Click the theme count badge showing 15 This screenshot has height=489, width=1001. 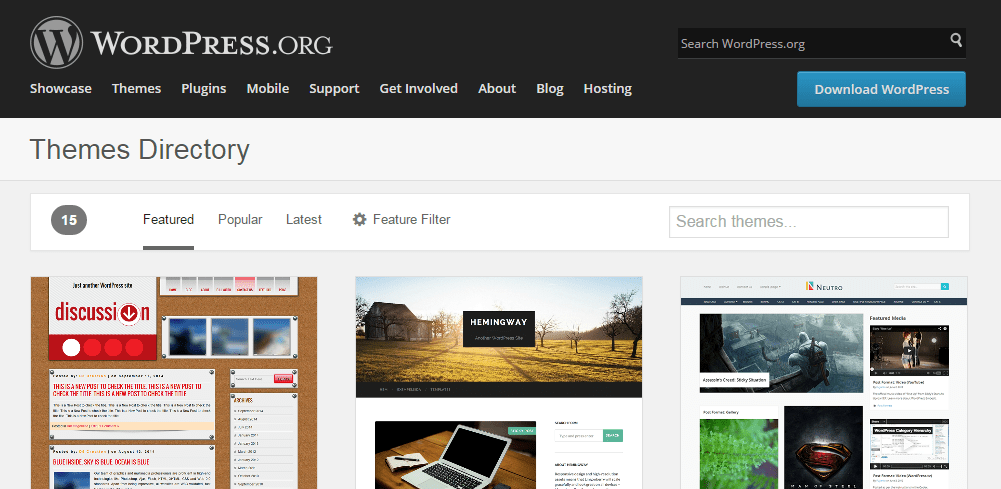pos(69,220)
